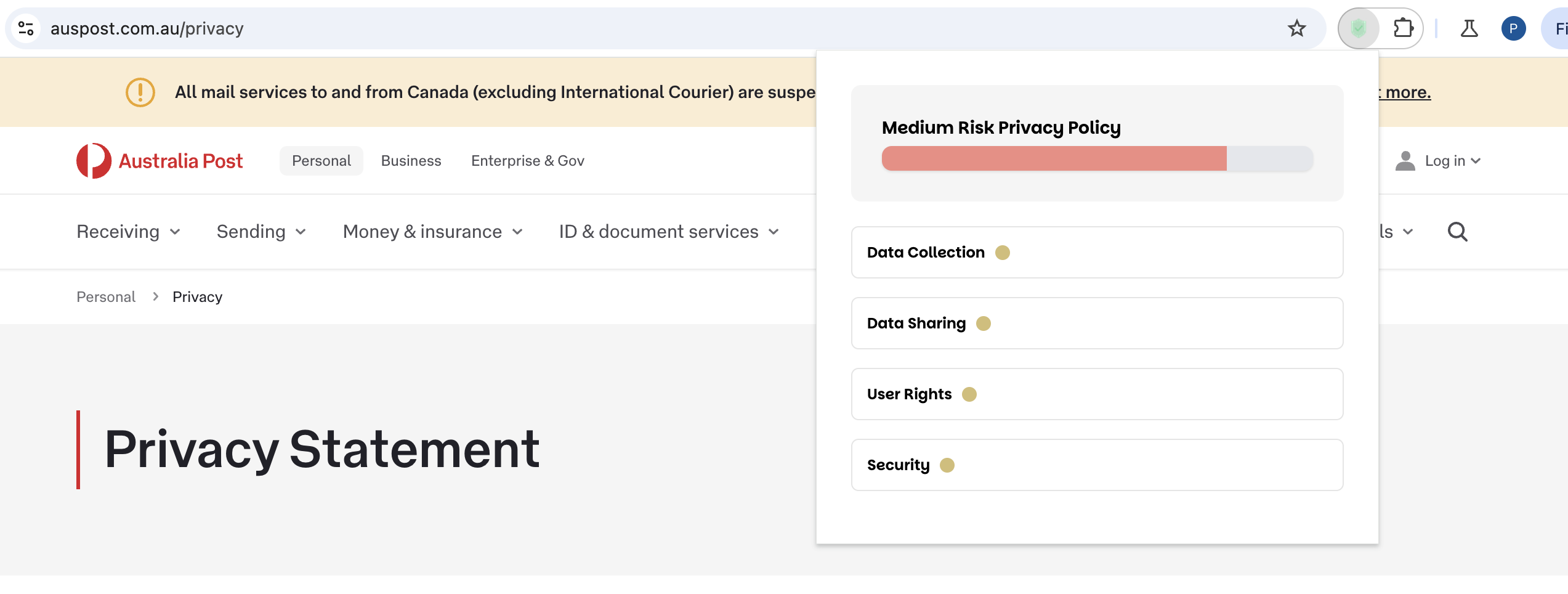The image size is (1568, 594).
Task: Select the Enterprise & Gov tab
Action: 527,161
